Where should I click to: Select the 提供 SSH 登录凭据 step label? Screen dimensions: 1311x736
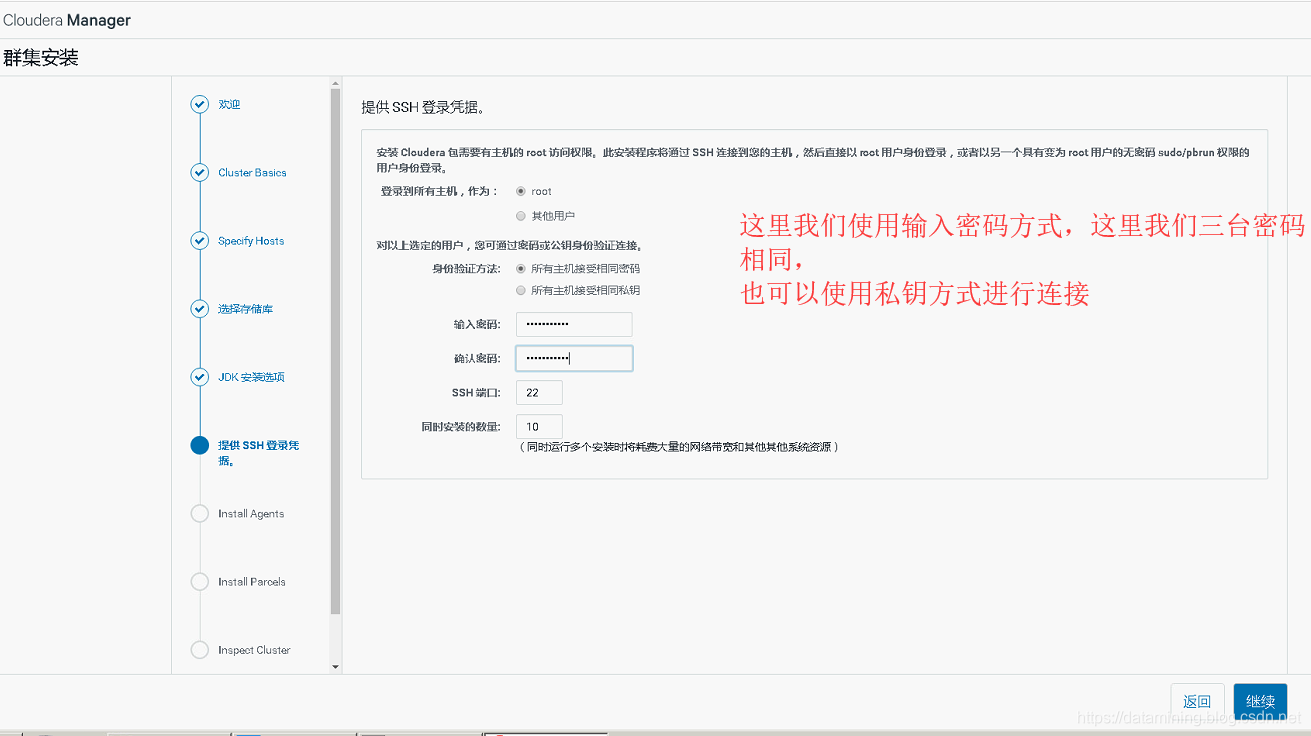[258, 453]
